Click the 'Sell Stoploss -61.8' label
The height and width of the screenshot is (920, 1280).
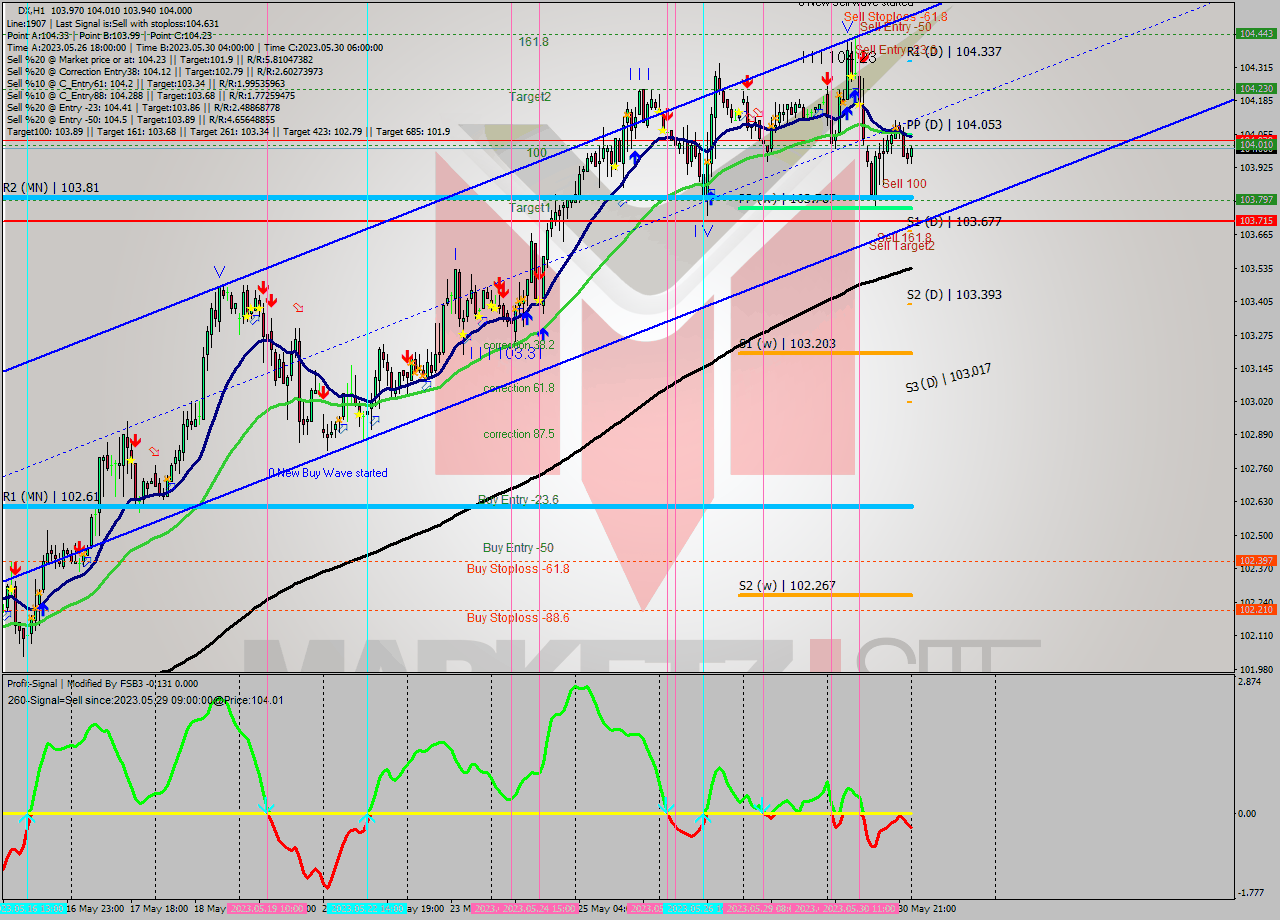coord(895,17)
